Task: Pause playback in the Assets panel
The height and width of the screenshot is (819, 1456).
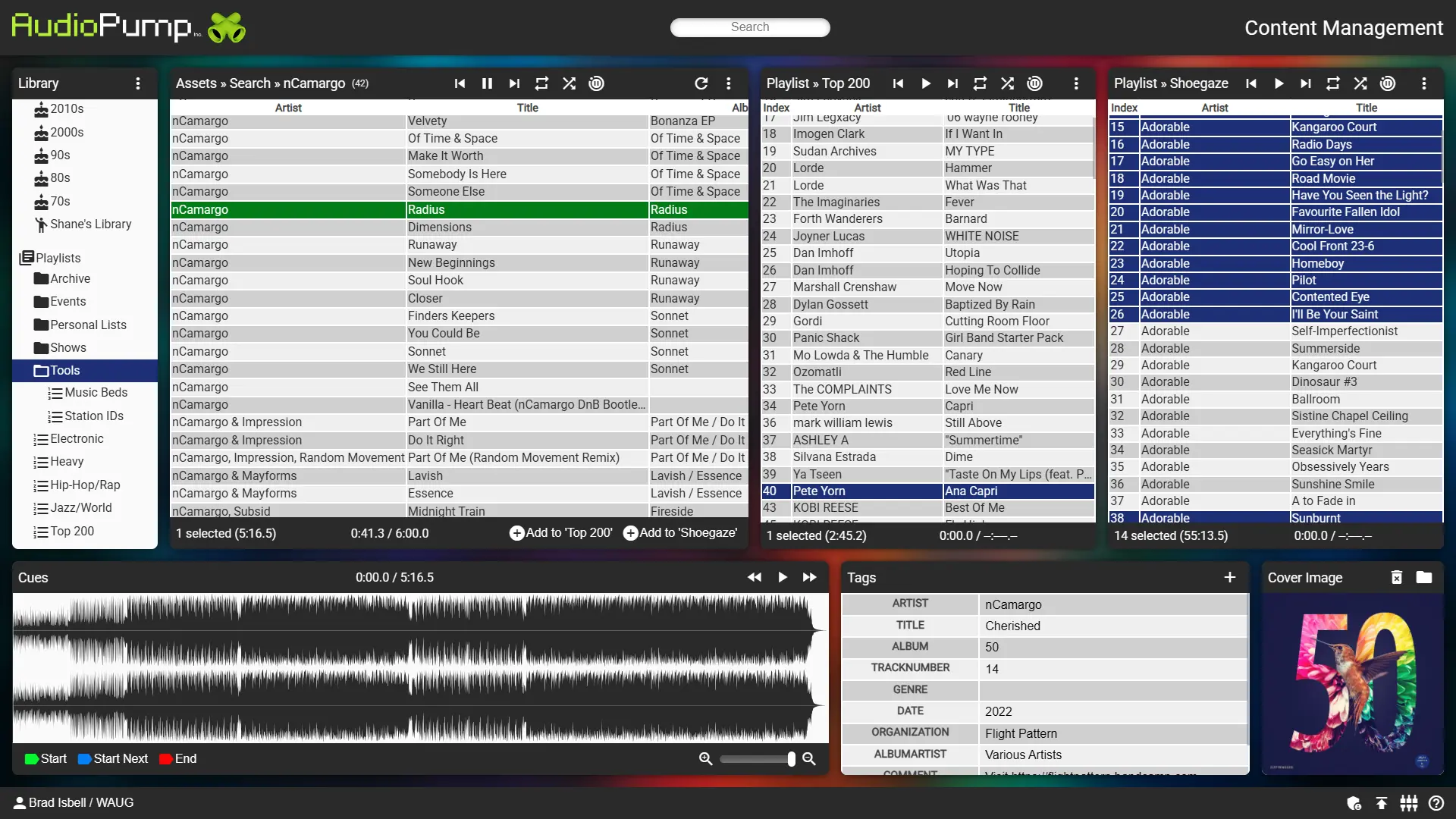Action: (x=487, y=83)
